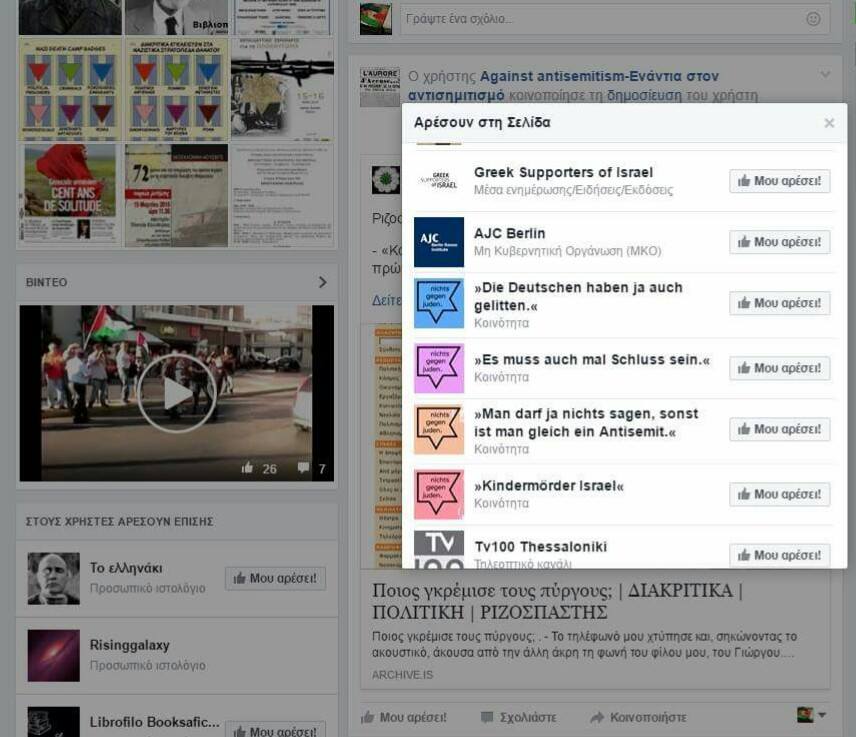Click Greek Supporters of Israel logo
The height and width of the screenshot is (737, 856).
439,181
